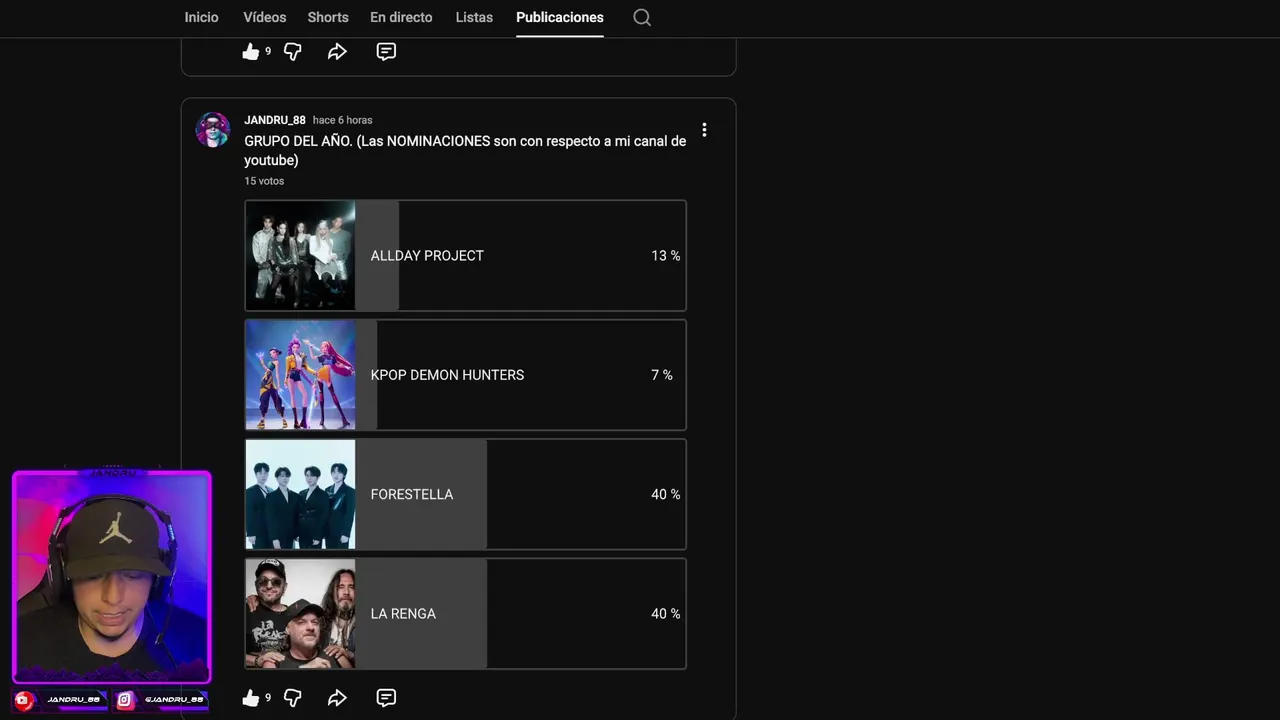The image size is (1280, 720).
Task: Open the JANDRU_88 channel name link
Action: 275,120
